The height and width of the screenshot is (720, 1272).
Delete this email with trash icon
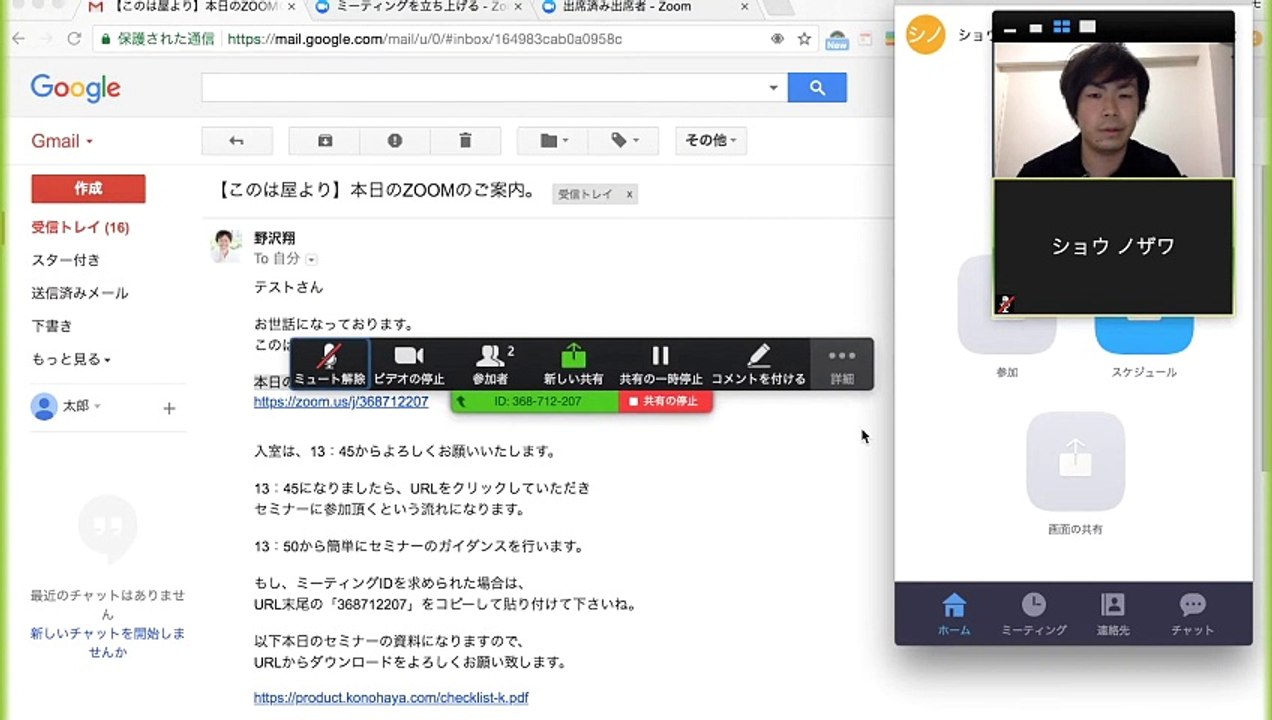coord(465,141)
